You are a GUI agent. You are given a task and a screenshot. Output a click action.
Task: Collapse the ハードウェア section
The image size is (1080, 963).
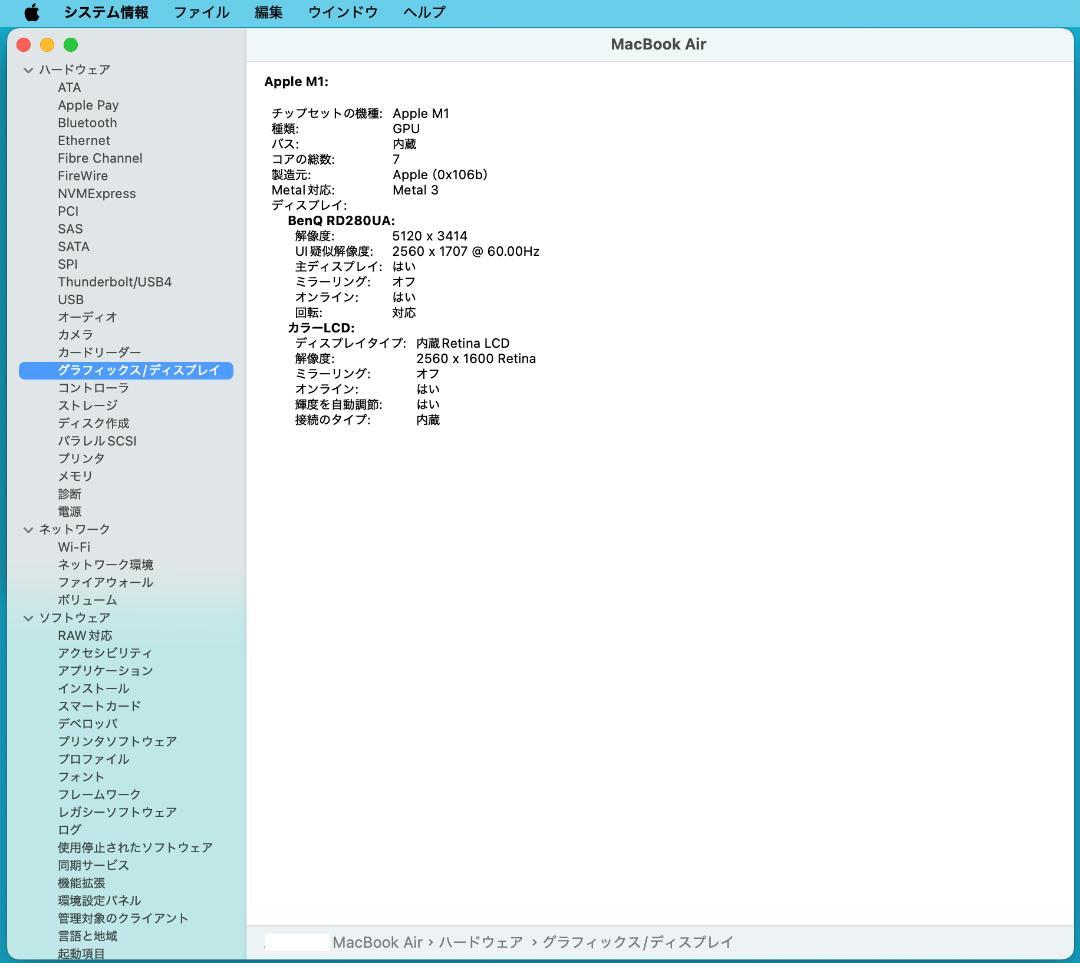point(27,69)
